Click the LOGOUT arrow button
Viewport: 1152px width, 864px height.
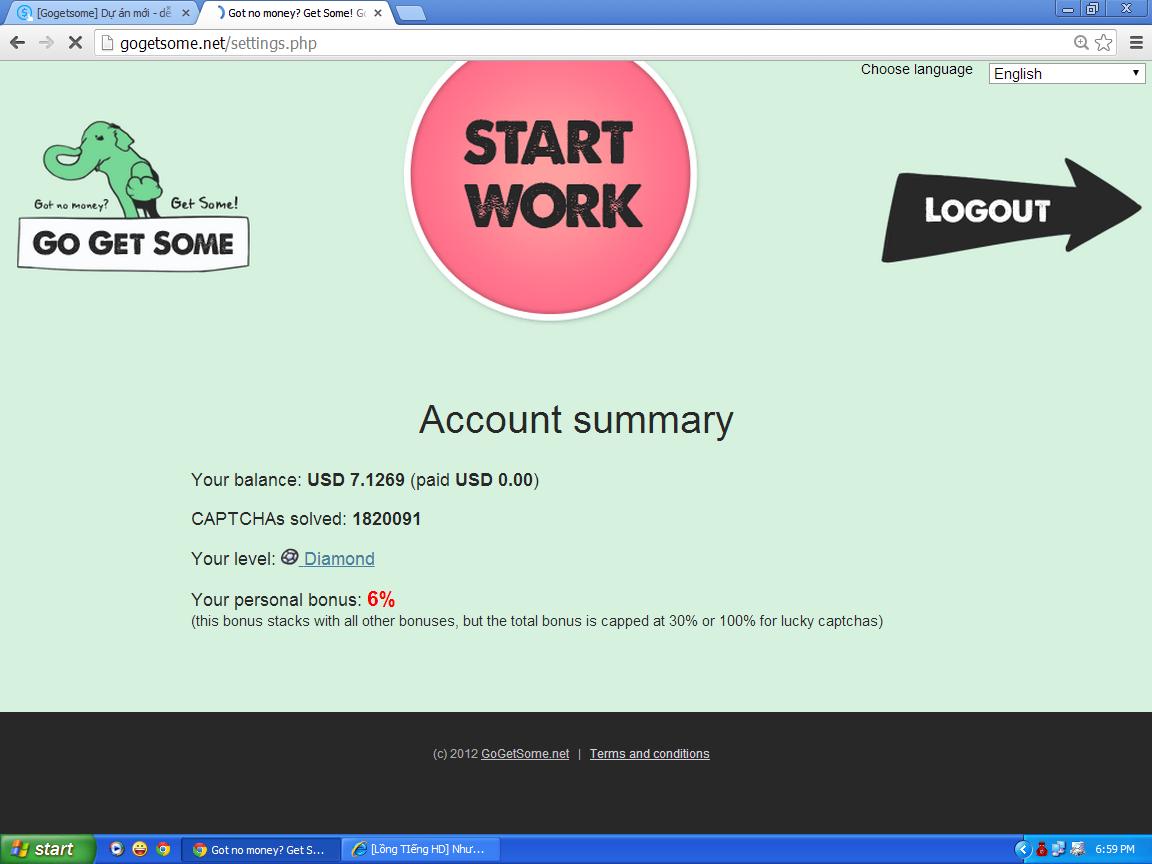click(1011, 211)
